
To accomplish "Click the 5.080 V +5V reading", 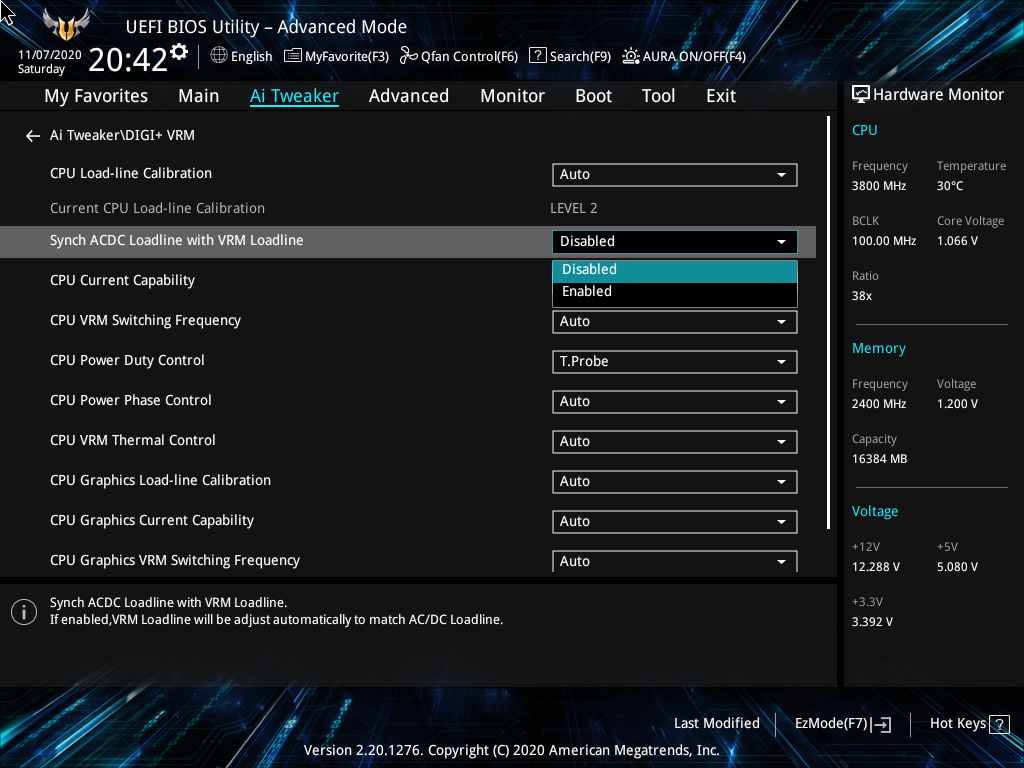I will (x=957, y=567).
